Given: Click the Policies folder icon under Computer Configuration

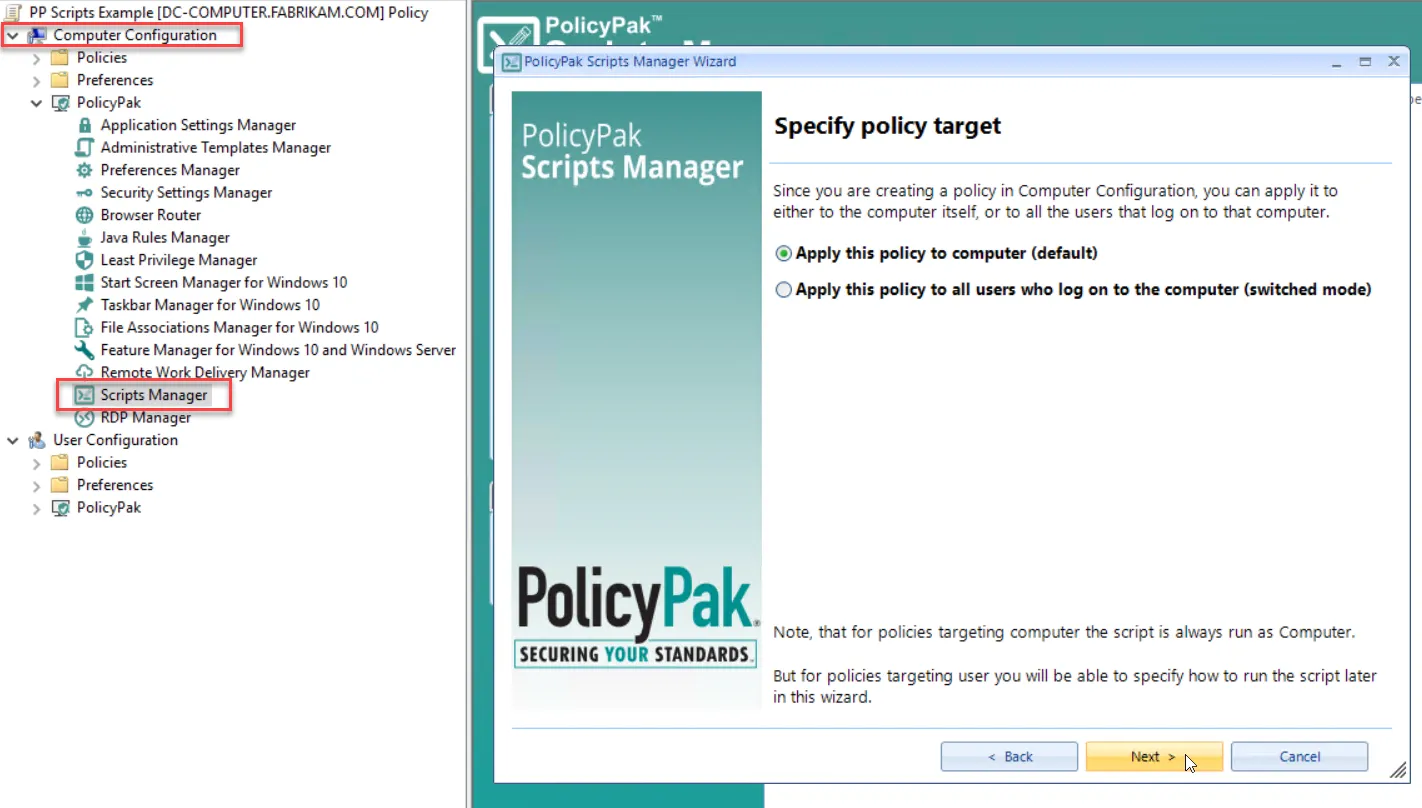Looking at the screenshot, I should pos(60,57).
